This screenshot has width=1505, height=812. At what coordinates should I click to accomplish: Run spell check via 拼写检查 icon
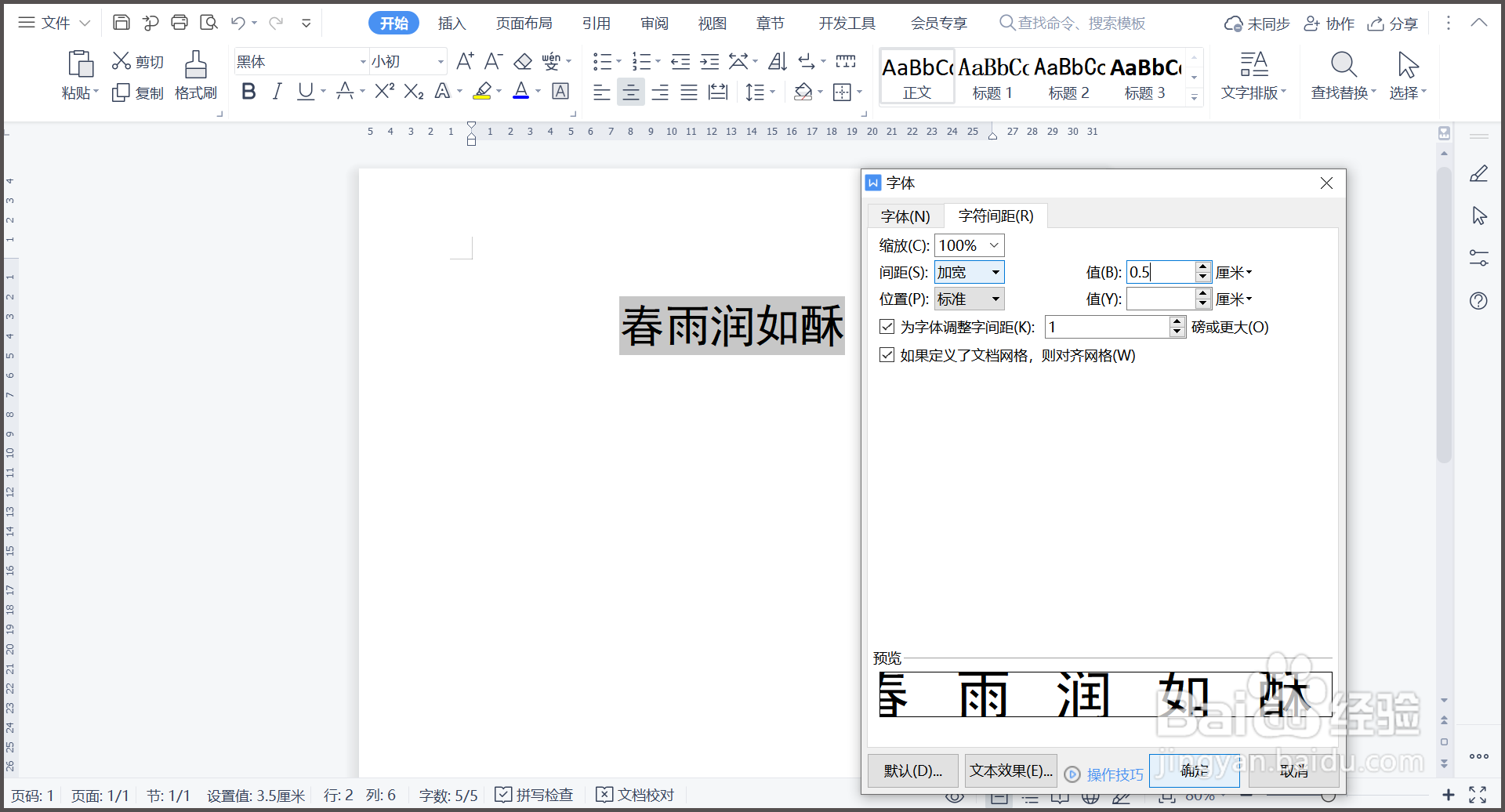coord(503,794)
